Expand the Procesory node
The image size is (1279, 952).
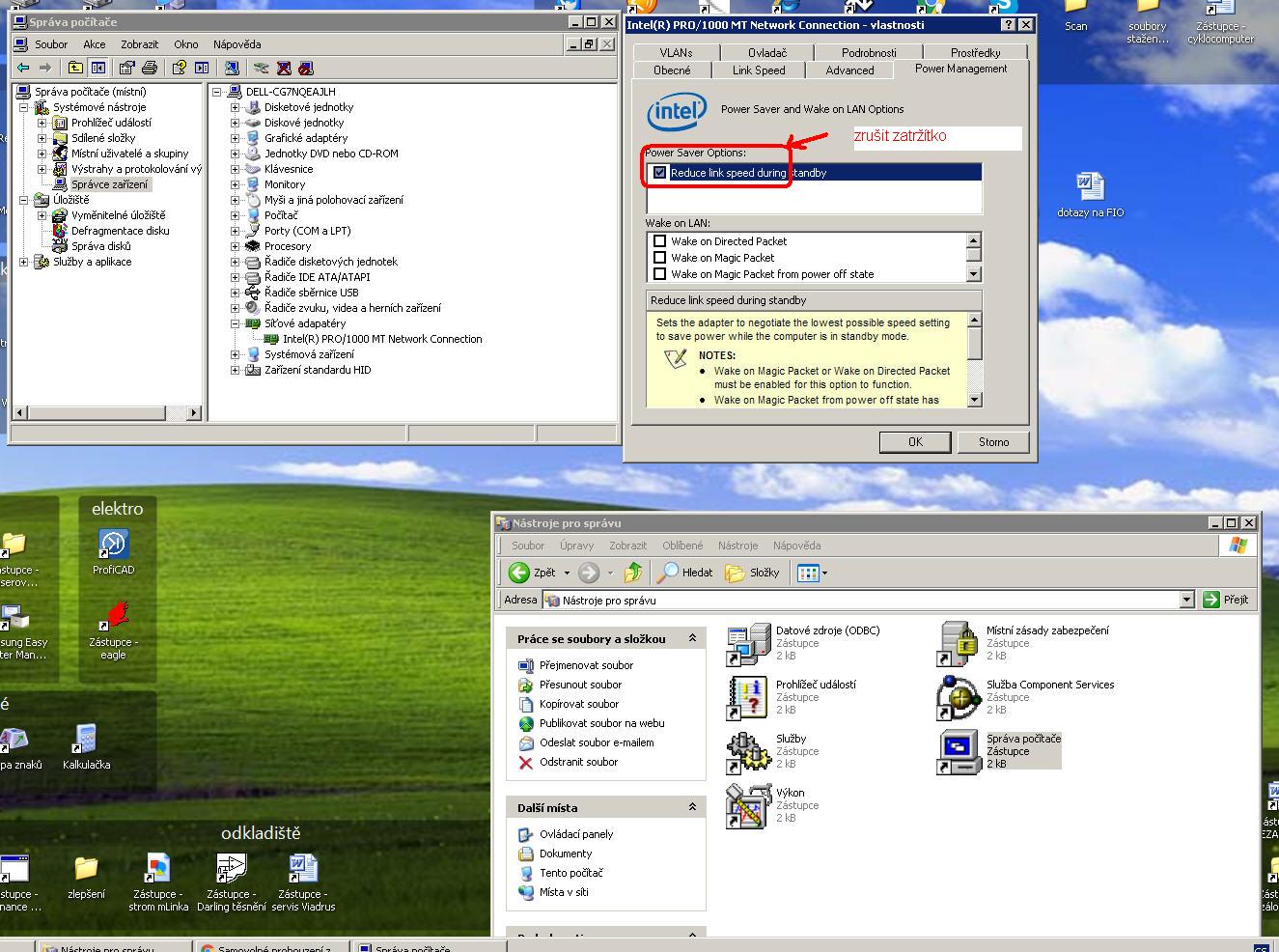(235, 246)
